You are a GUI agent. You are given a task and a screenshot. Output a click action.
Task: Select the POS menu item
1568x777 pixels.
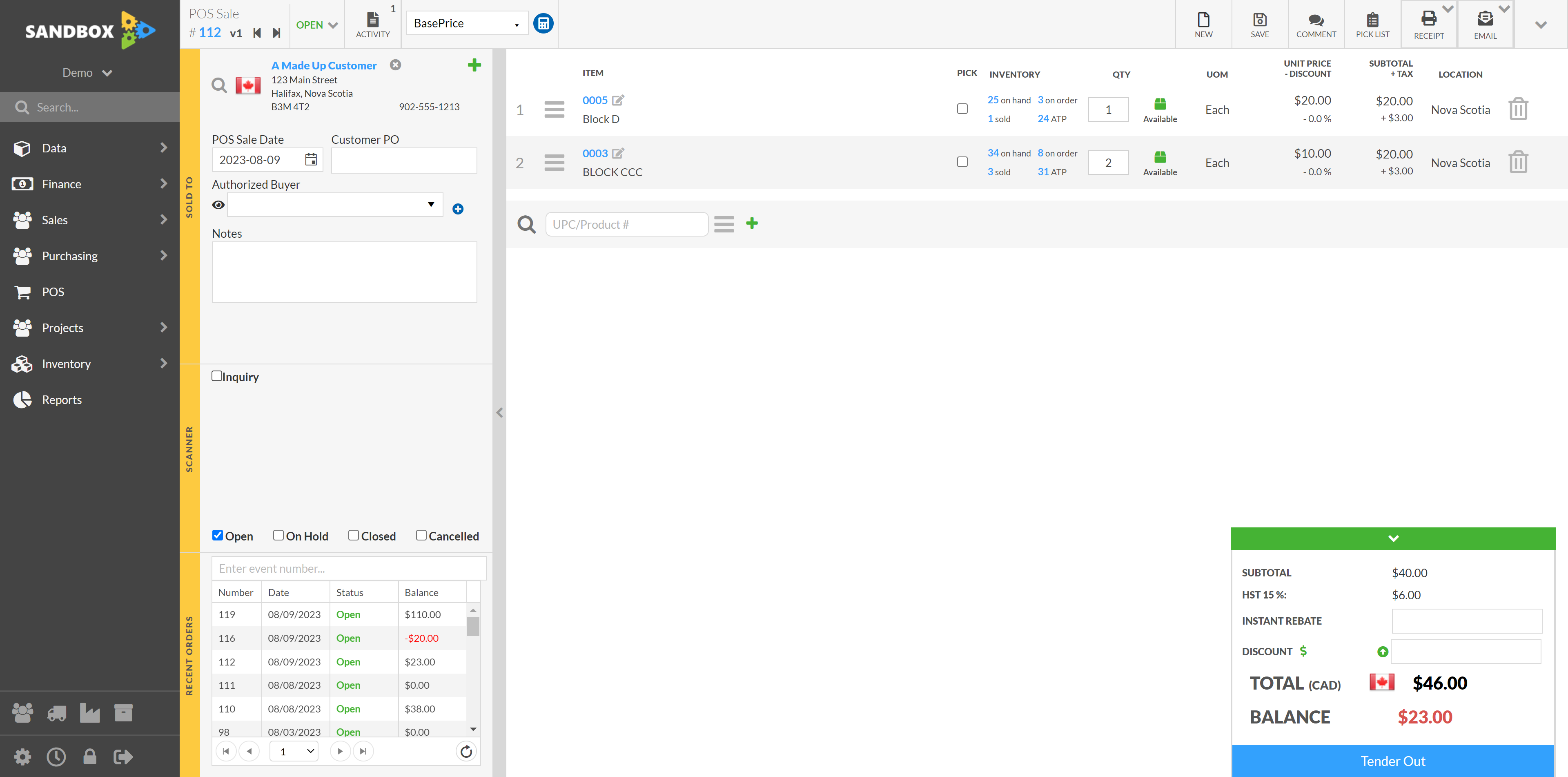(x=53, y=291)
